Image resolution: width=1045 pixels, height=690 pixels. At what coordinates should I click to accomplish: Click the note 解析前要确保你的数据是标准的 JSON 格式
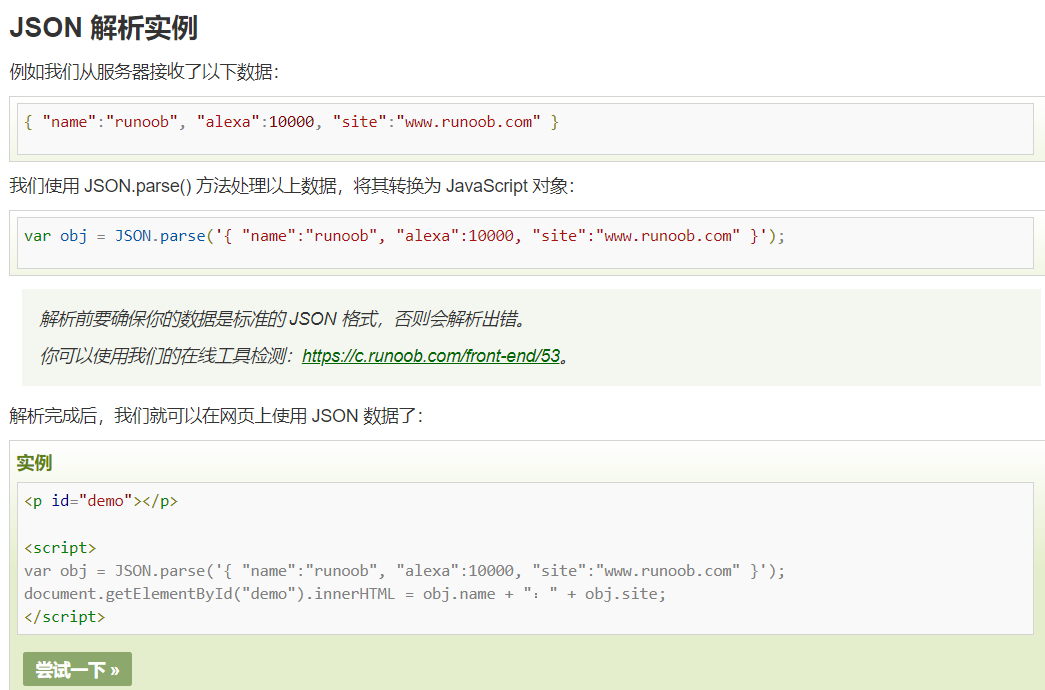point(284,319)
